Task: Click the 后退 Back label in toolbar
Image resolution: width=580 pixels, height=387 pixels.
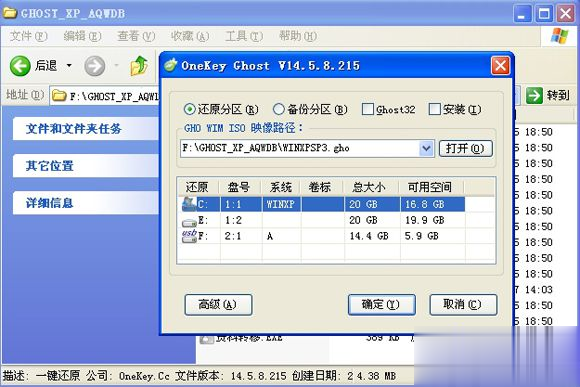Action: click(46, 66)
